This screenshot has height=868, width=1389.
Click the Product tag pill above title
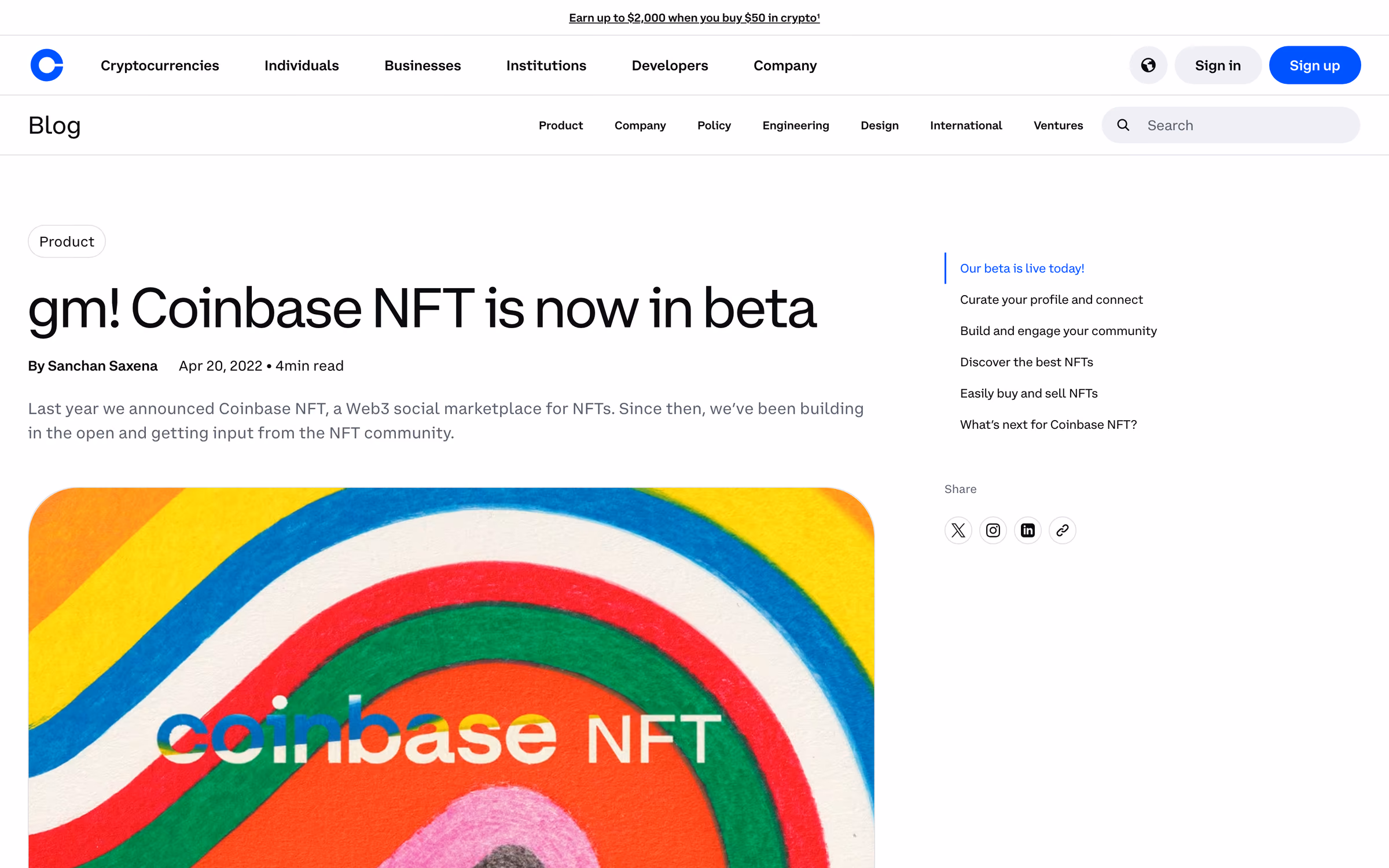point(67,241)
